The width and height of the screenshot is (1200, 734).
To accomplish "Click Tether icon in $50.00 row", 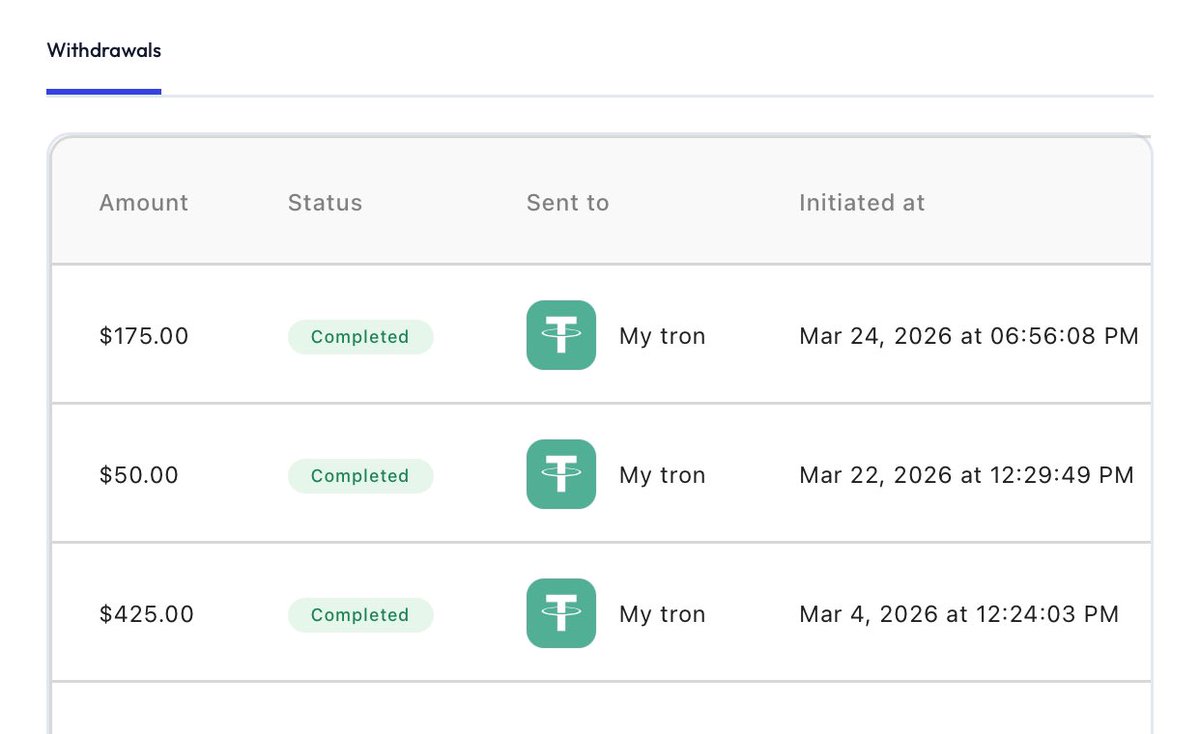I will point(561,474).
